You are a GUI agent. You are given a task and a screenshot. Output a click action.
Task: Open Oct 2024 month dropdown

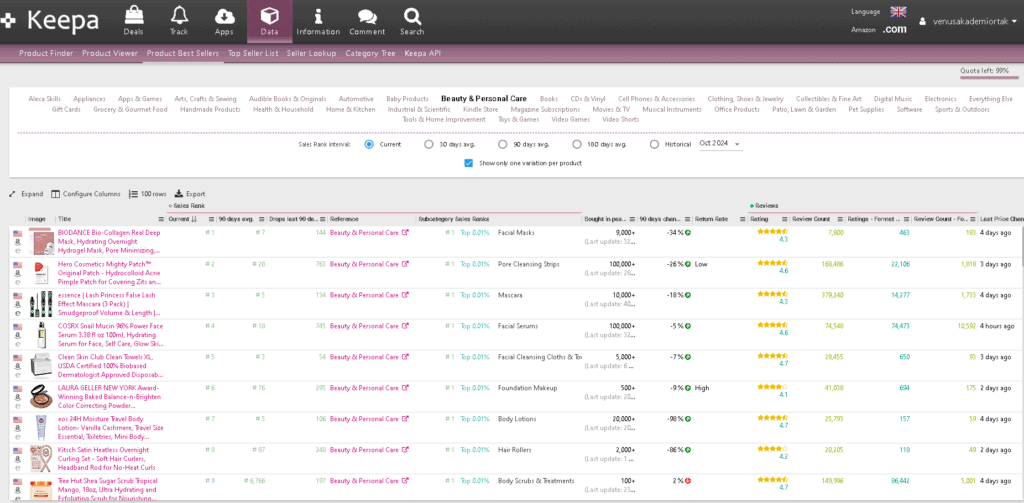720,144
